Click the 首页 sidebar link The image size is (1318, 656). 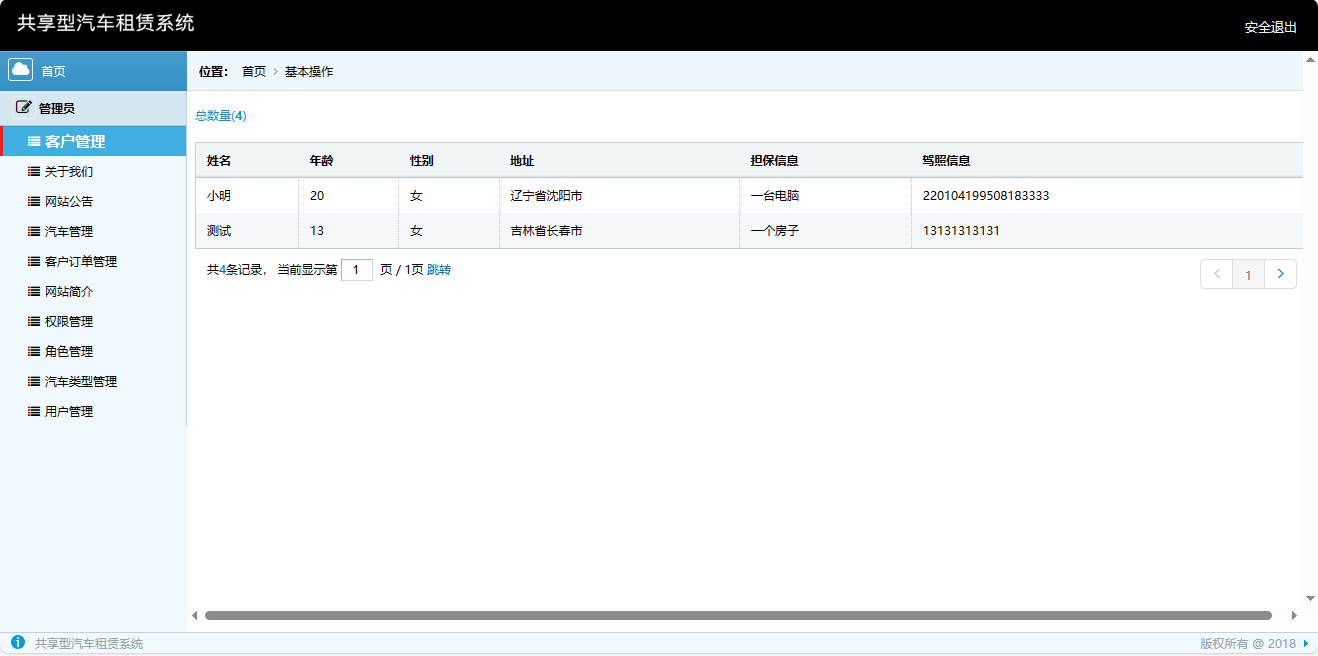[x=53, y=71]
